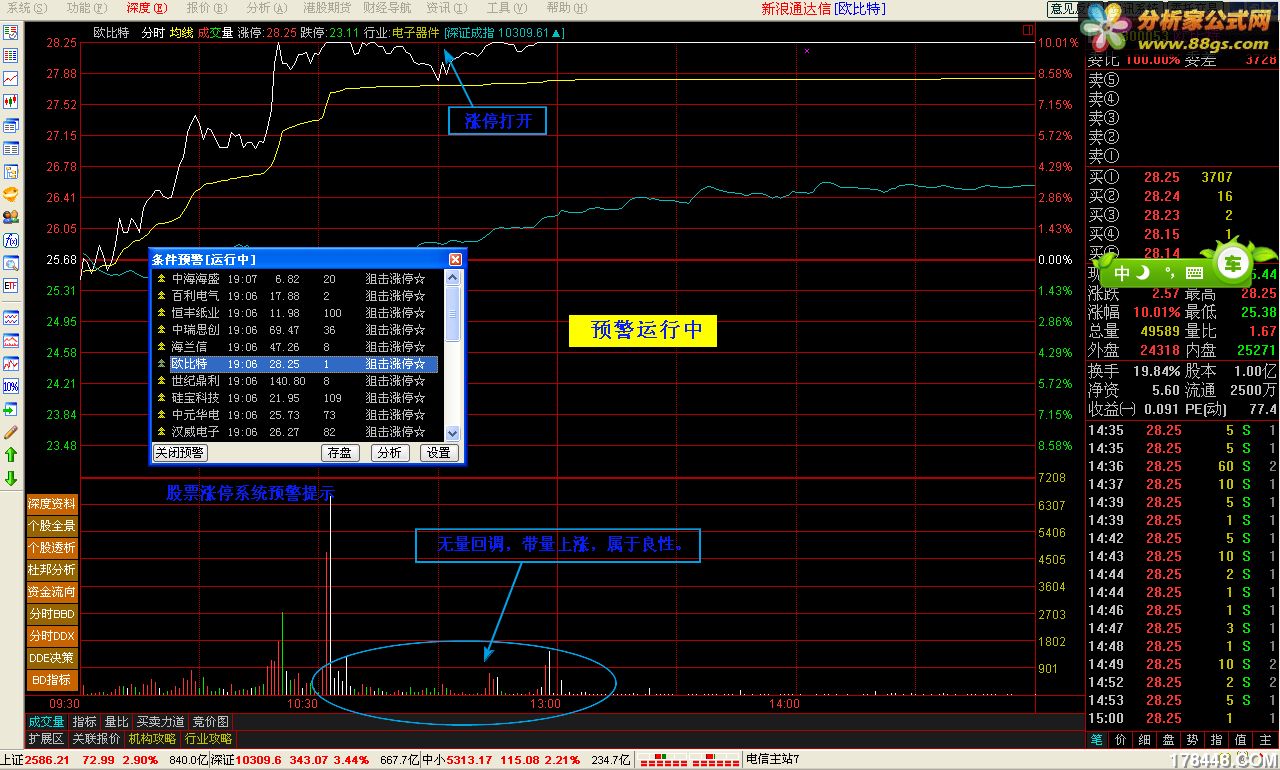Viewport: 1280px width, 770px height.
Task: Open the 深度(E) menu
Action: tap(145, 8)
